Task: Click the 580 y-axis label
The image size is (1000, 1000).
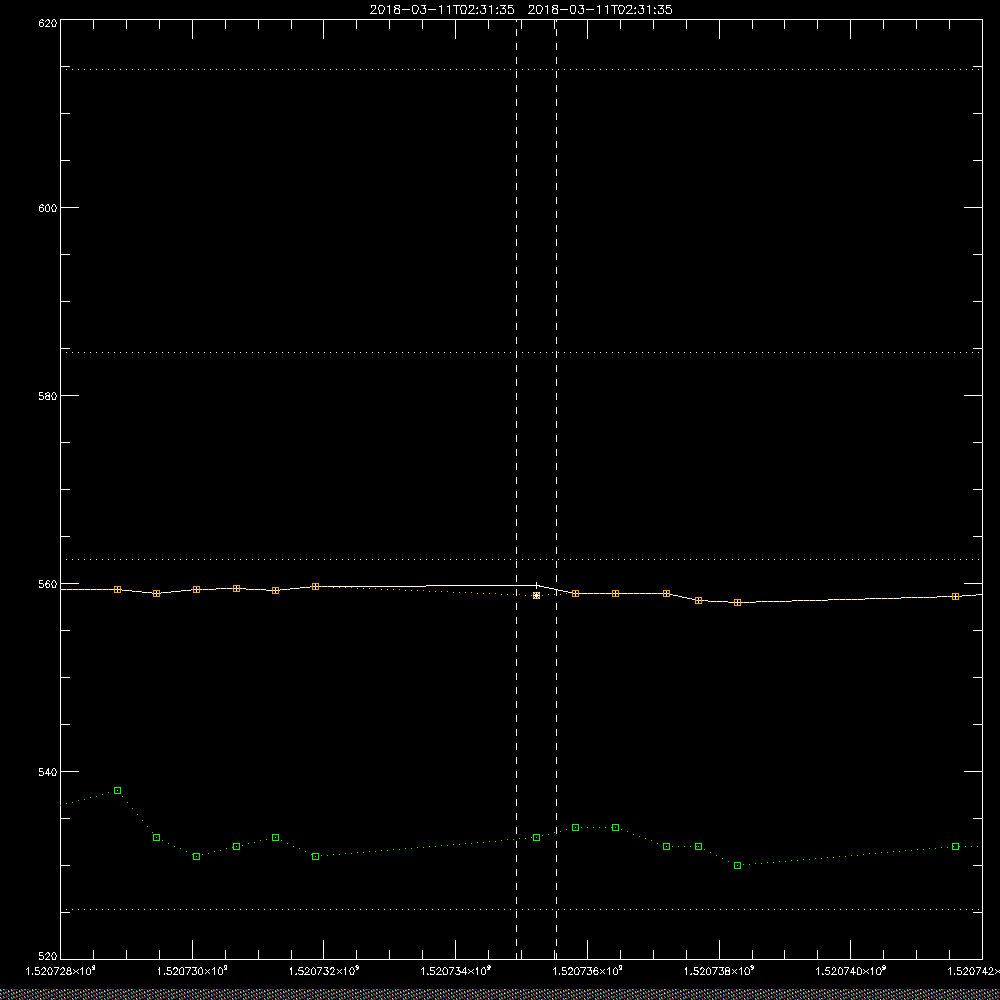Action: 48,395
